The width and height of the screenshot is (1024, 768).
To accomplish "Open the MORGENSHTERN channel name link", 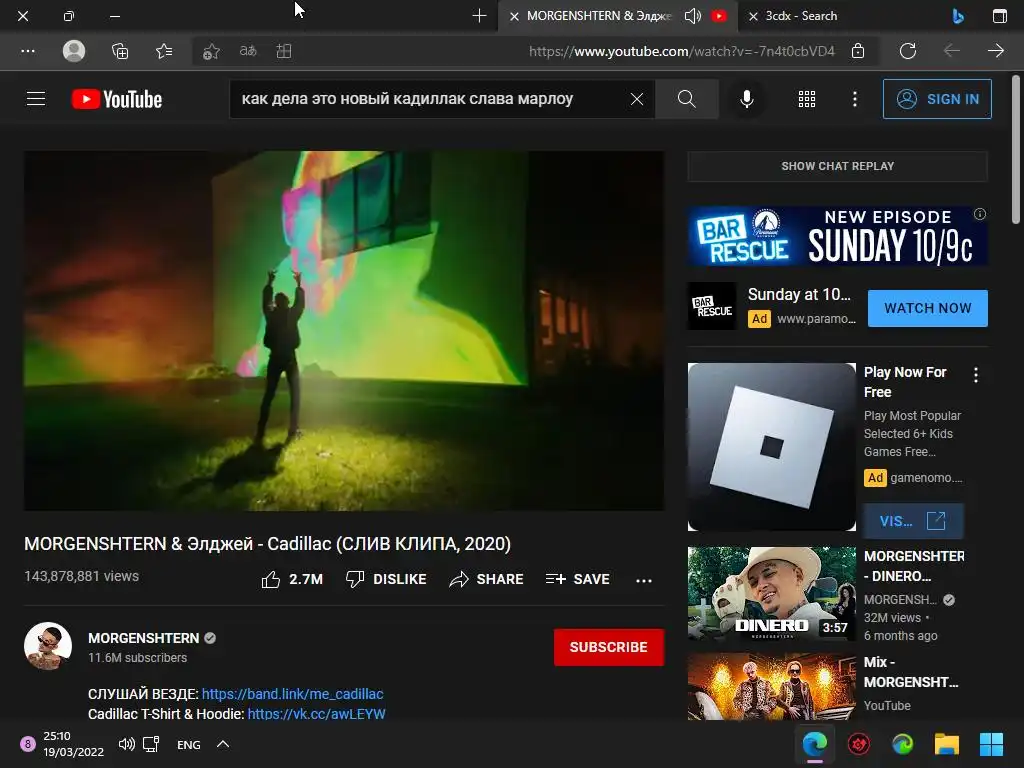I will pos(144,638).
